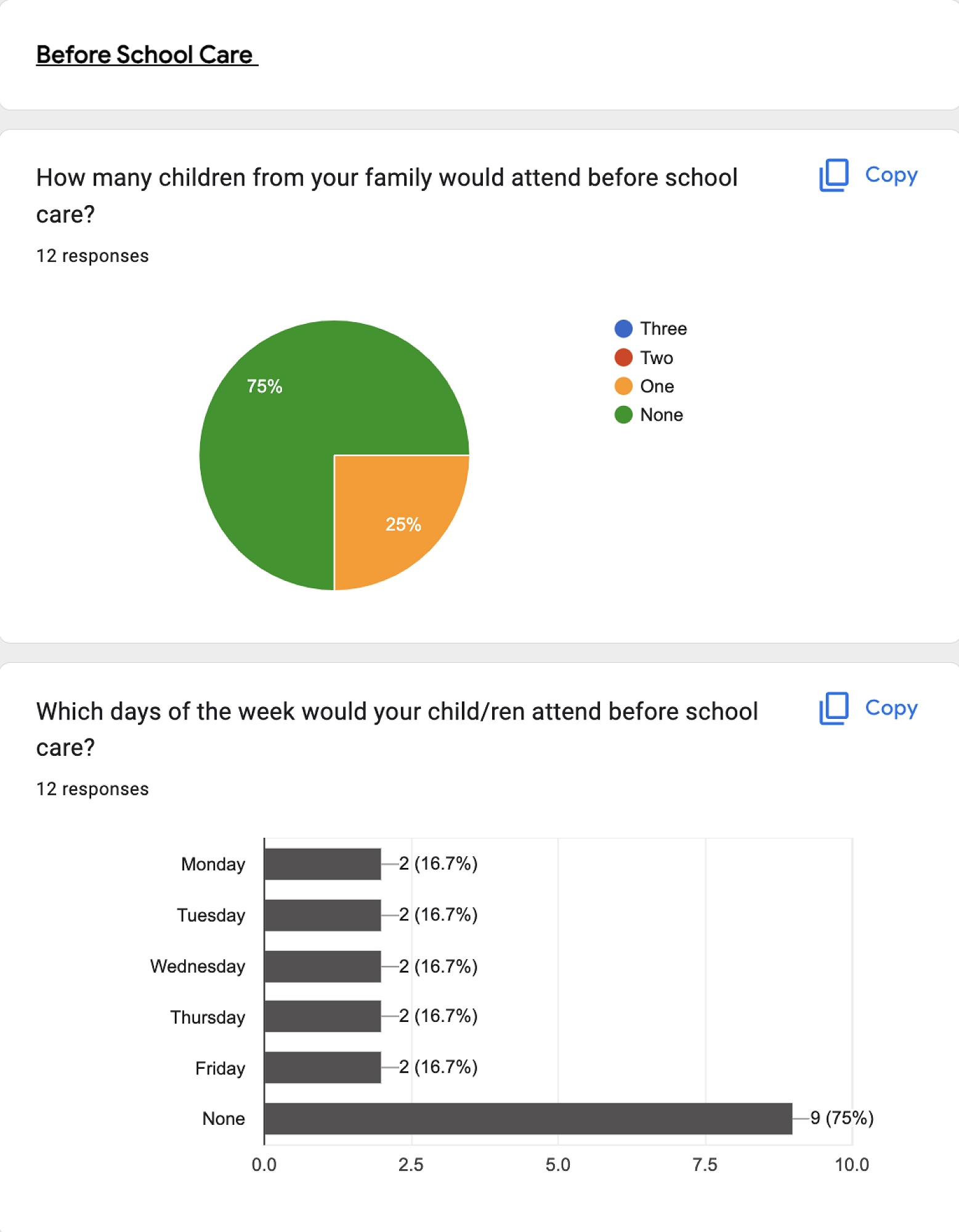Click the red Two legend dot
959x1232 pixels.
click(623, 358)
